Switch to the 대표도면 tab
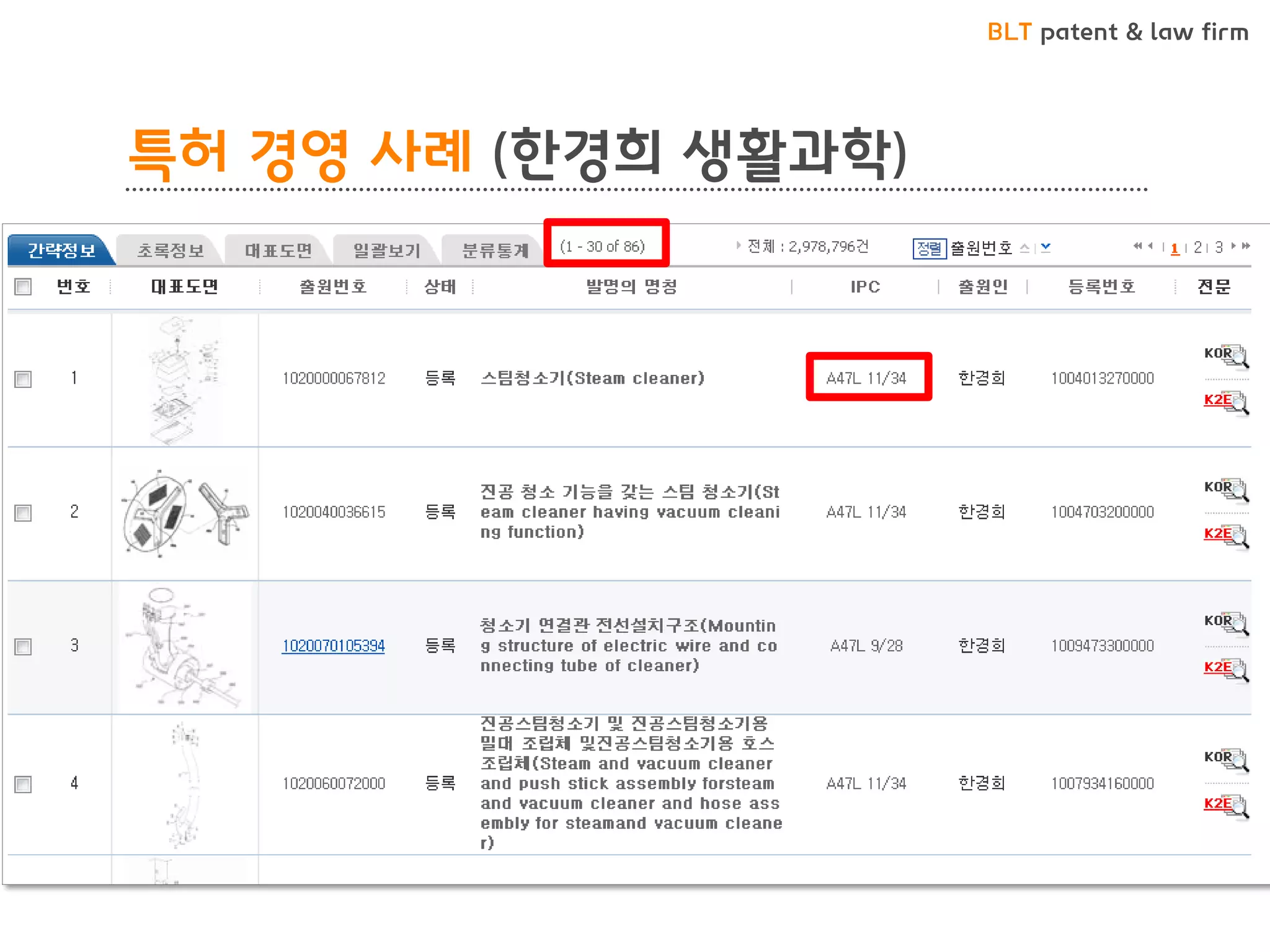 pos(278,250)
